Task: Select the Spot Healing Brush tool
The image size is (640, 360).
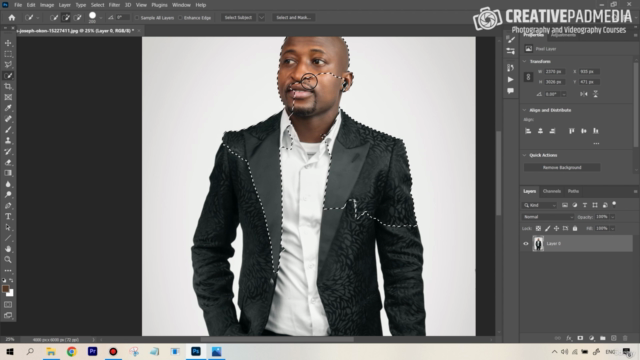Action: click(8, 119)
